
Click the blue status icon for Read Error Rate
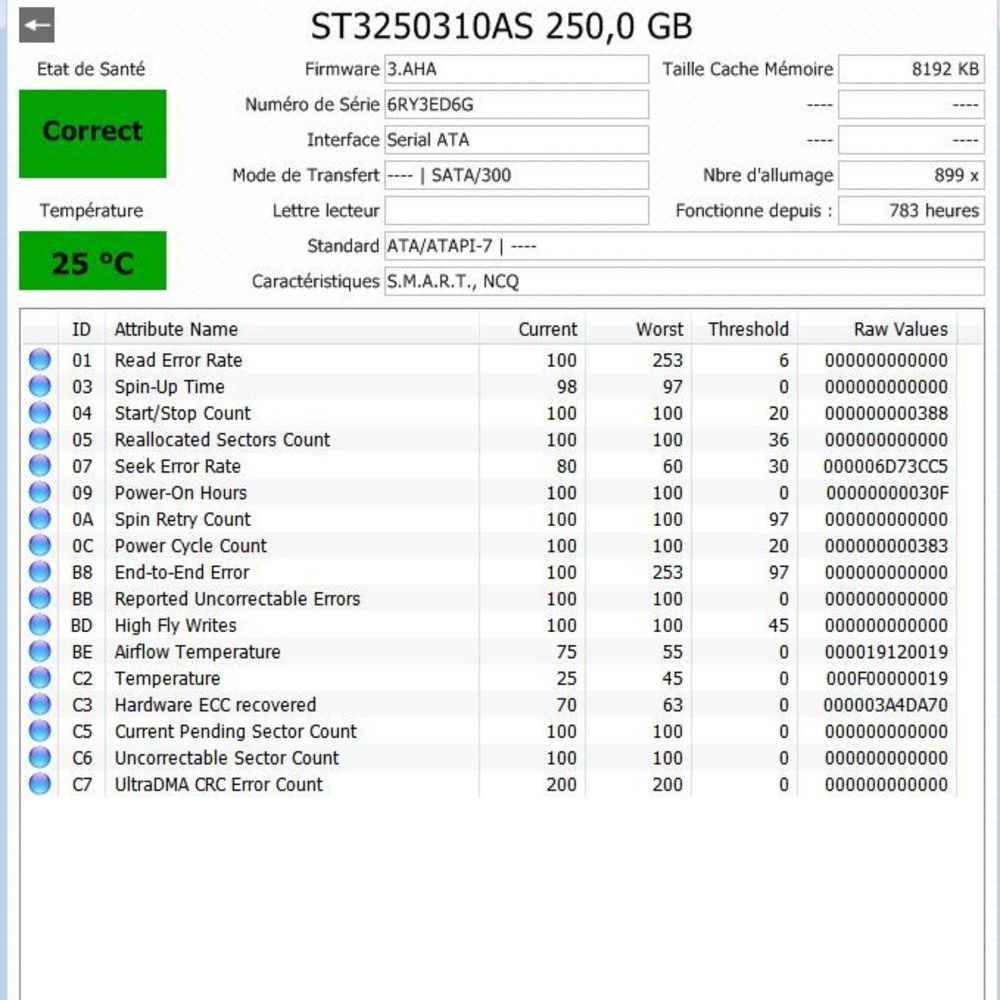tap(40, 360)
